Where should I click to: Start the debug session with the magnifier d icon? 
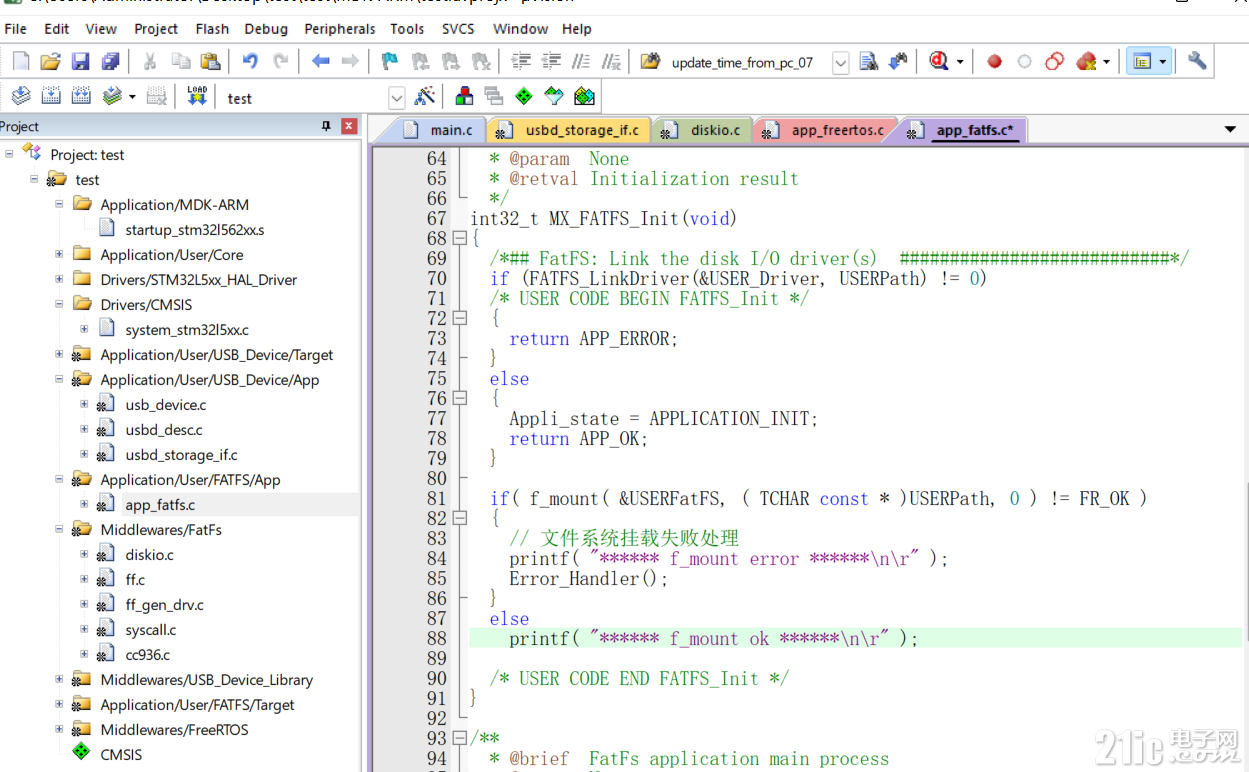click(x=938, y=62)
